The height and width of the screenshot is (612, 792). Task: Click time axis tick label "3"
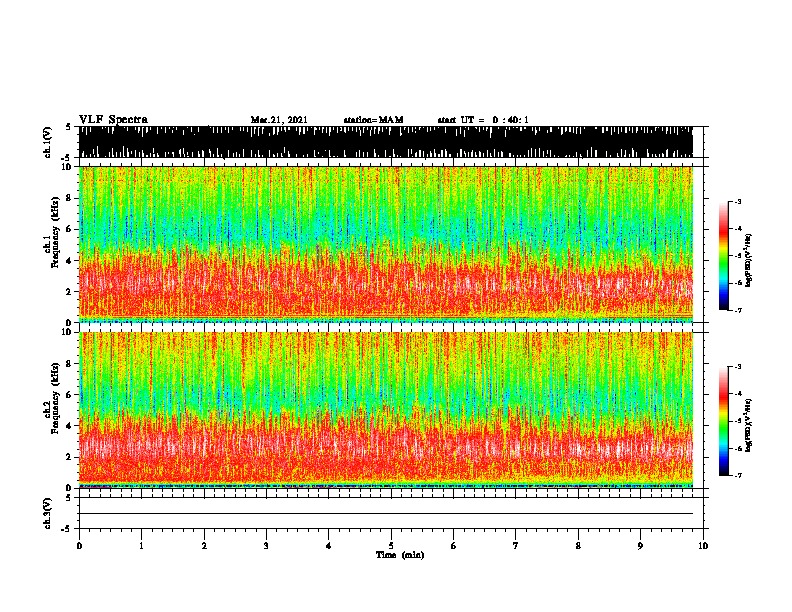[266, 546]
